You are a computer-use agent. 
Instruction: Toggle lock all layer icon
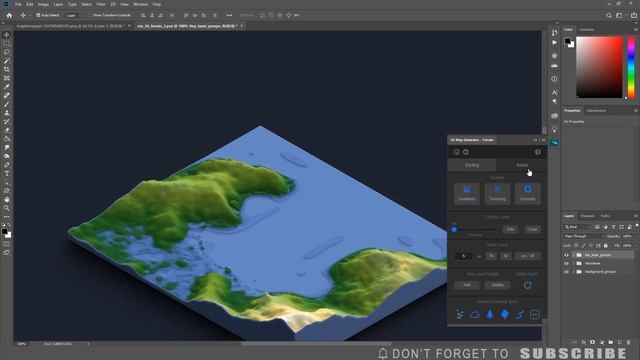[x=605, y=245]
